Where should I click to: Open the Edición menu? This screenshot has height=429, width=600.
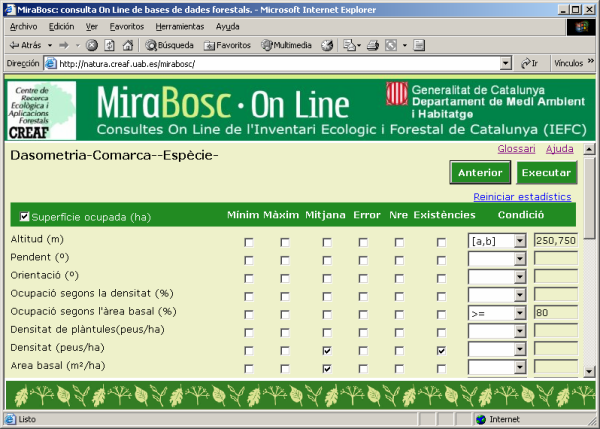[61, 27]
